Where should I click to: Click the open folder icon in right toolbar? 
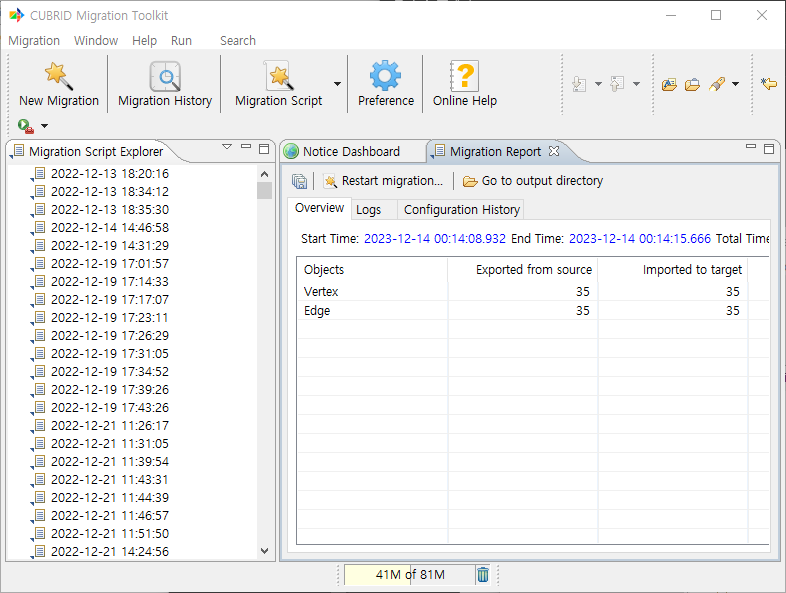(x=692, y=84)
